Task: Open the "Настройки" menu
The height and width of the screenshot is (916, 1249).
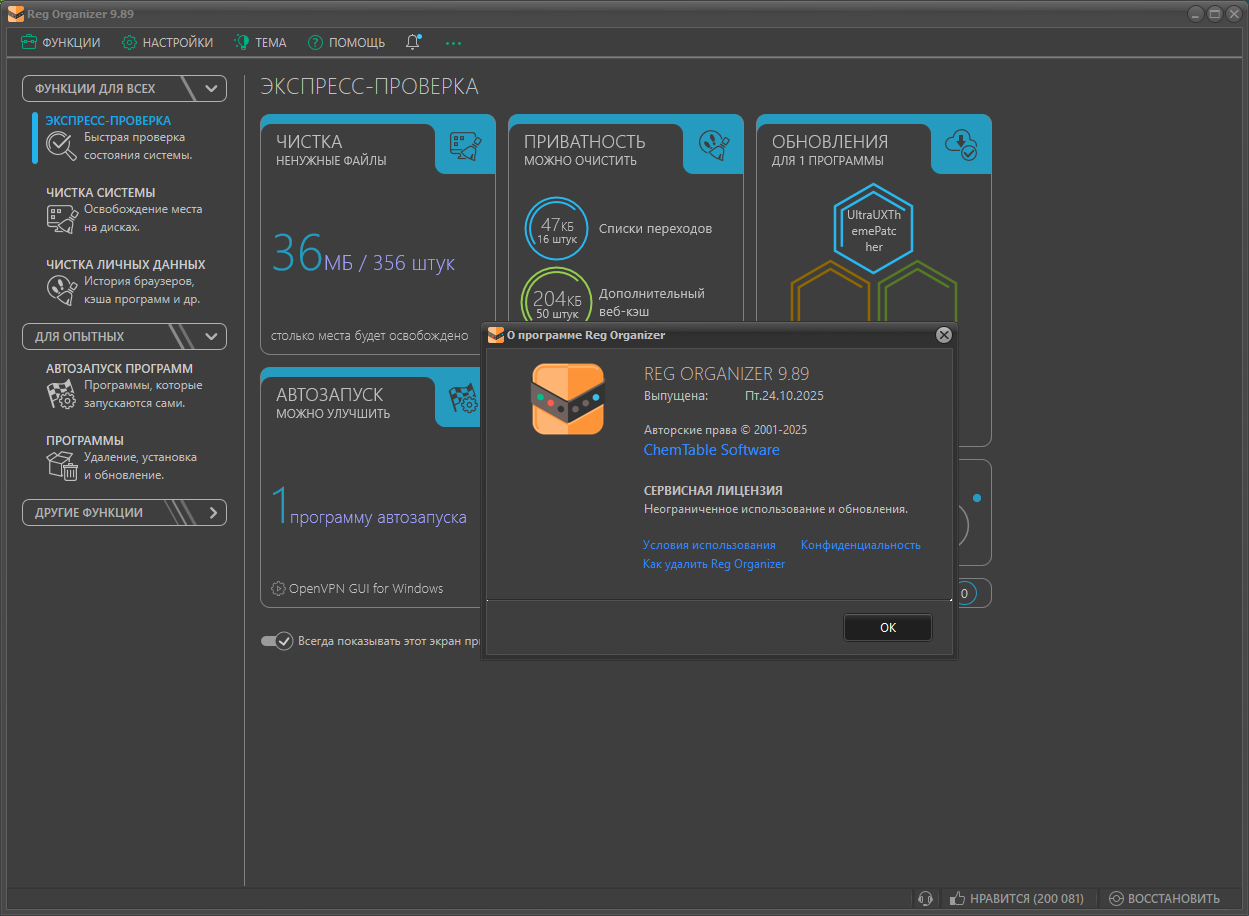Action: 167,42
